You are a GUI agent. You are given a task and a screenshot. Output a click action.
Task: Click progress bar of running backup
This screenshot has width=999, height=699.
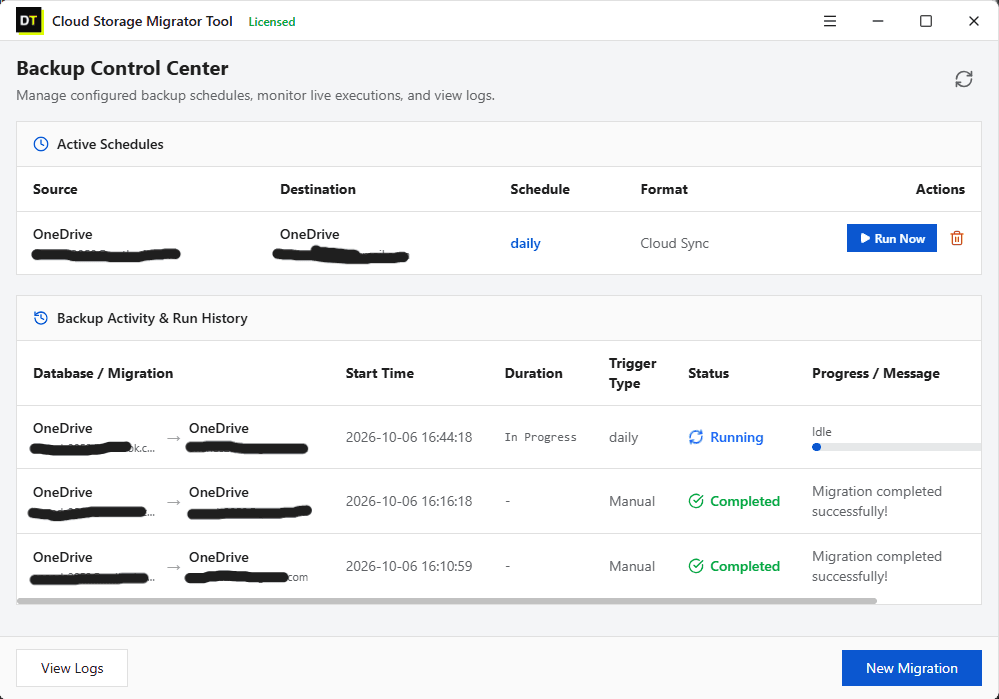(896, 447)
